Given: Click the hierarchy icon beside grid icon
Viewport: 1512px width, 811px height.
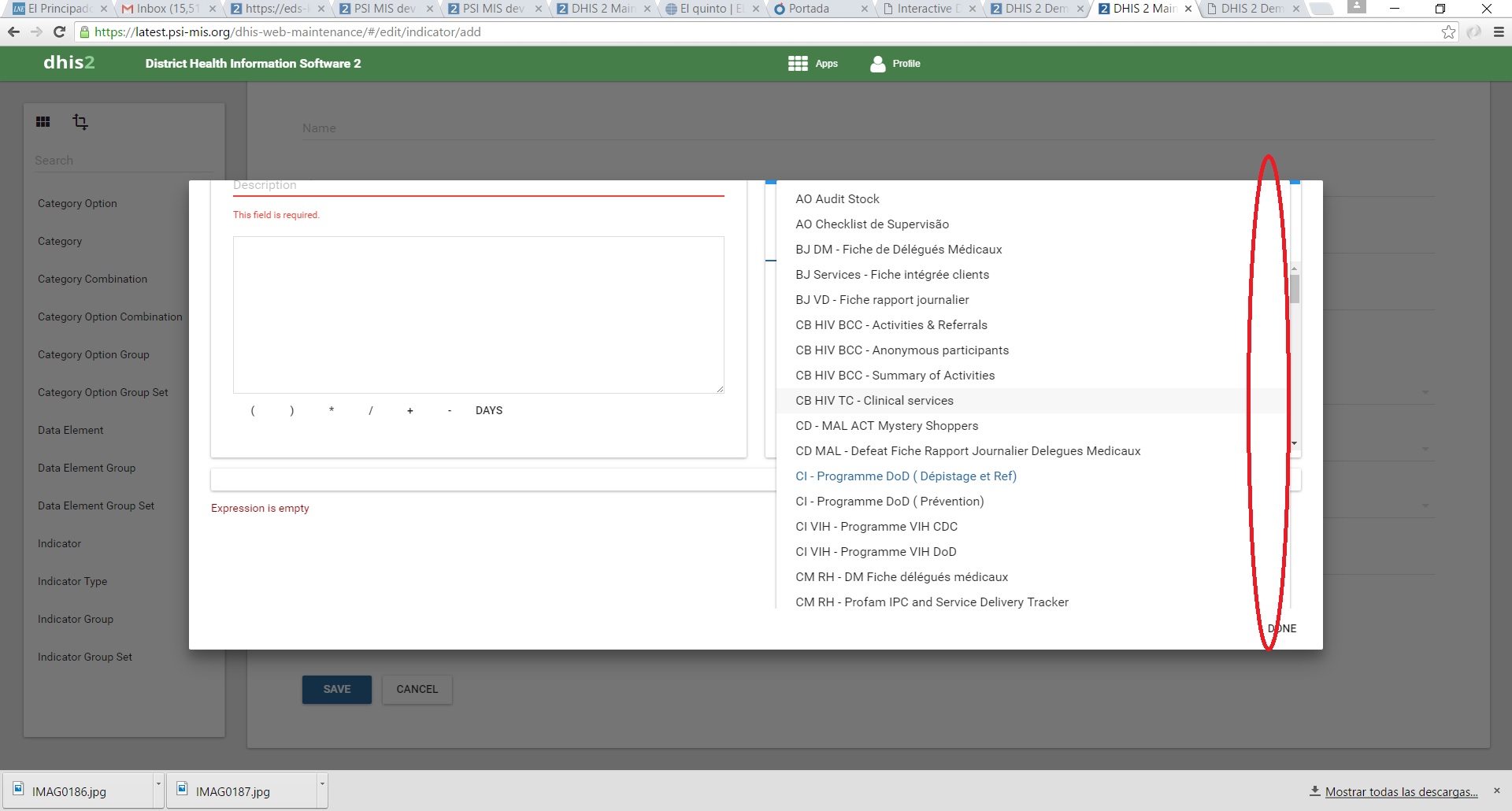Looking at the screenshot, I should tap(80, 122).
